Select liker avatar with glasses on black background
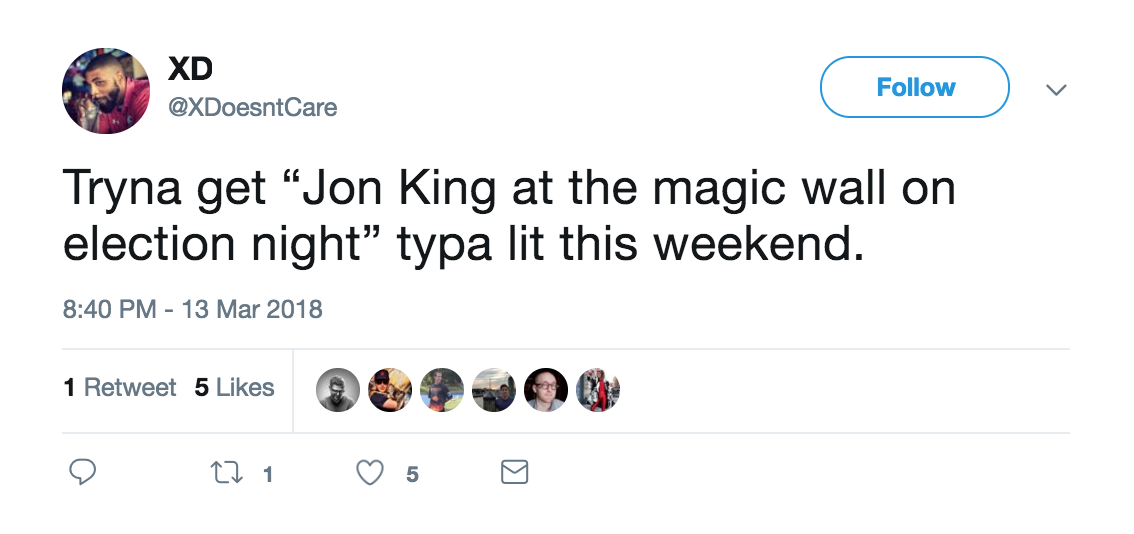 tap(546, 390)
